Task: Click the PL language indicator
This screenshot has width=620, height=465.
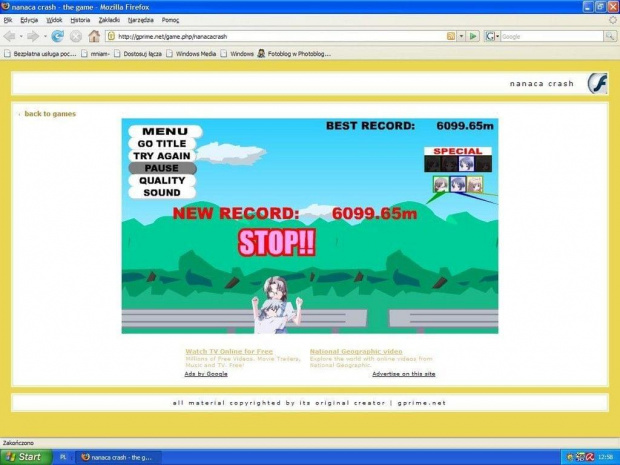Action: click(x=63, y=457)
